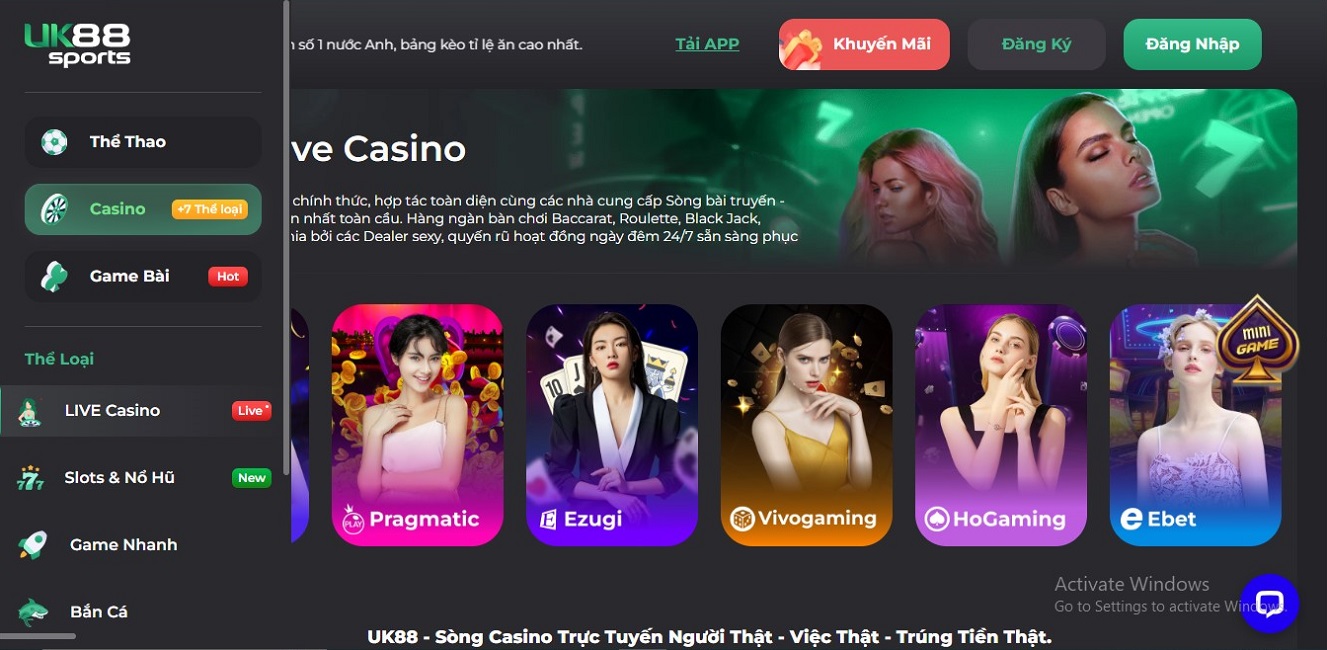The image size is (1327, 650).
Task: Open LIVE Casino dealer icon
Action: (x=30, y=411)
